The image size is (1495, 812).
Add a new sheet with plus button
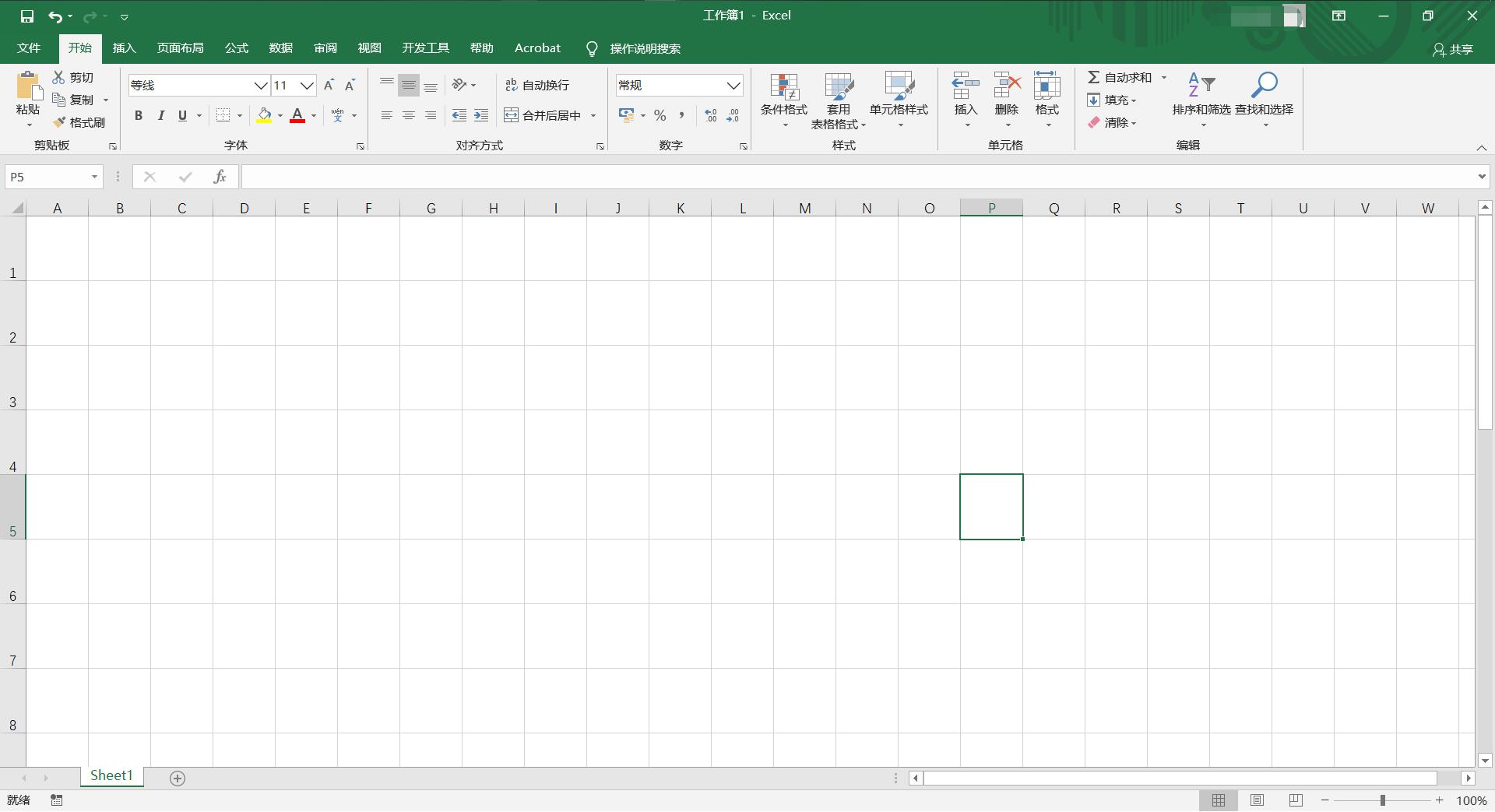pyautogui.click(x=178, y=779)
